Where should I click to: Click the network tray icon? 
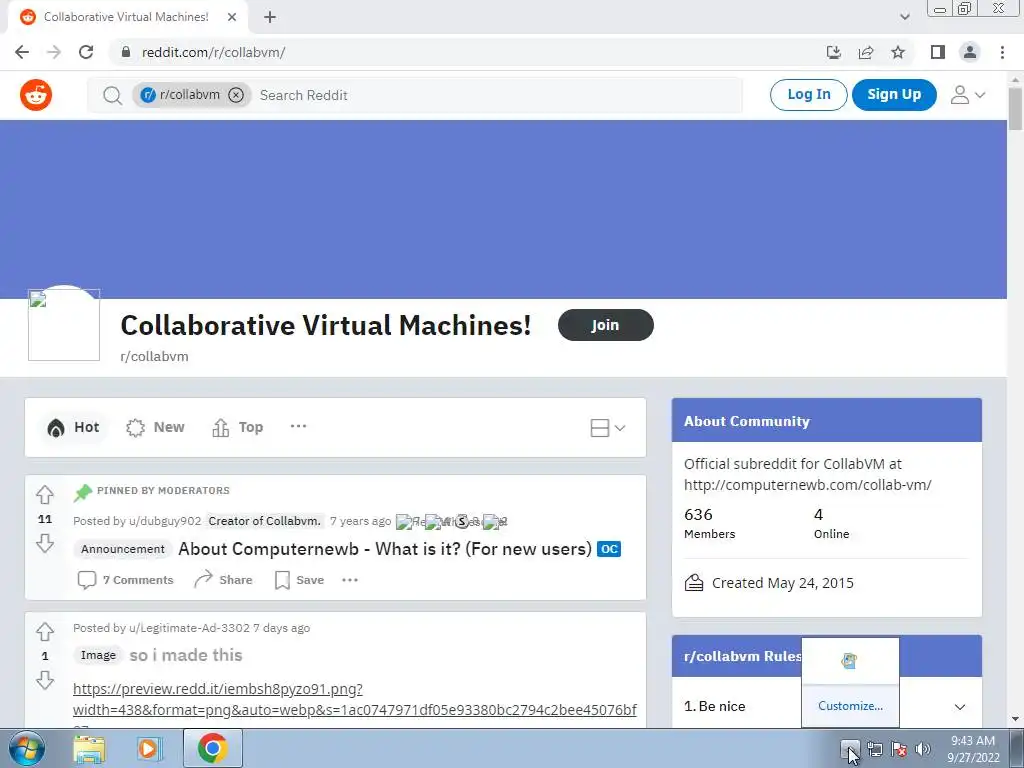(x=875, y=750)
